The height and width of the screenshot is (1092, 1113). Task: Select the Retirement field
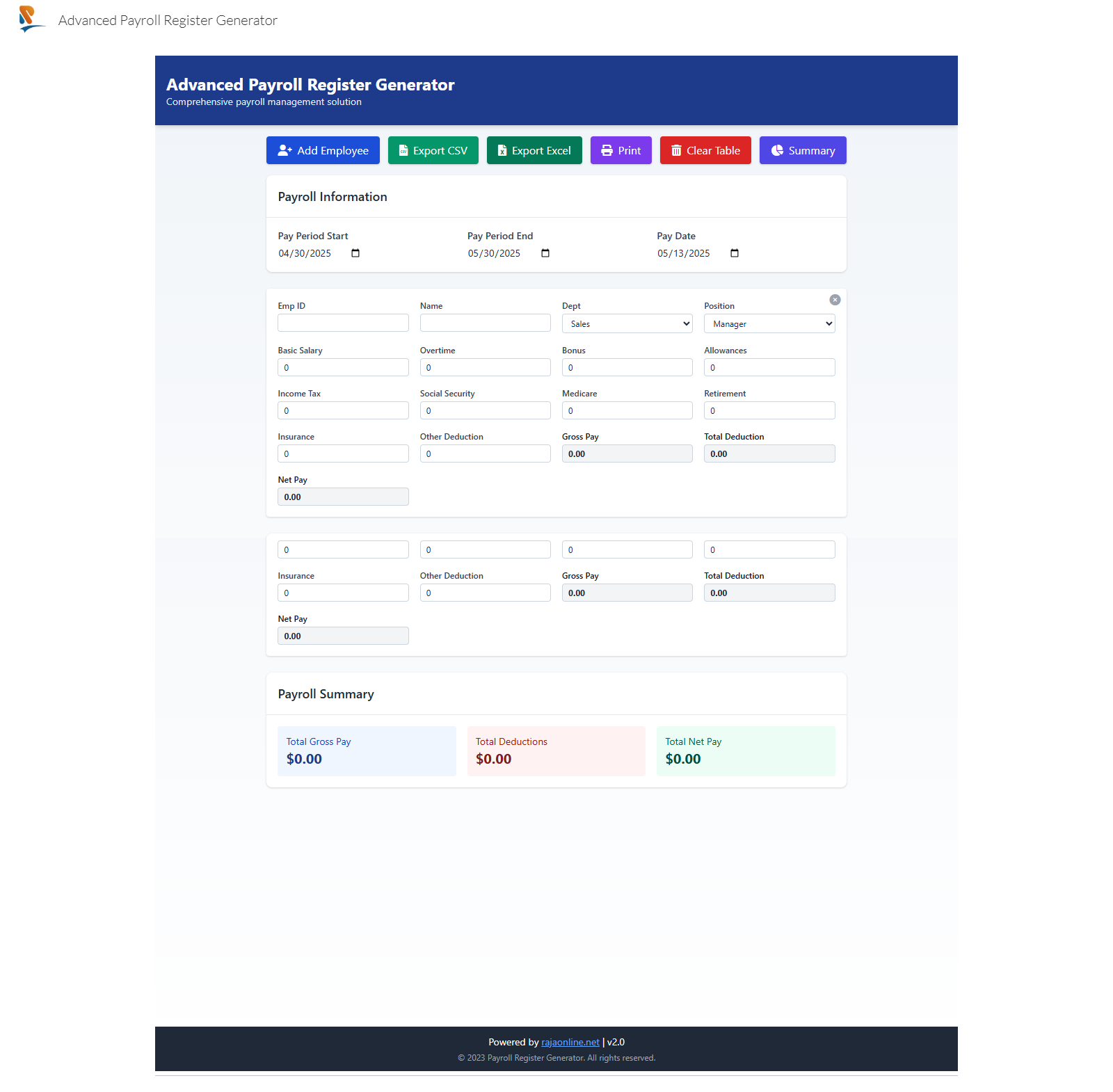pyautogui.click(x=769, y=410)
